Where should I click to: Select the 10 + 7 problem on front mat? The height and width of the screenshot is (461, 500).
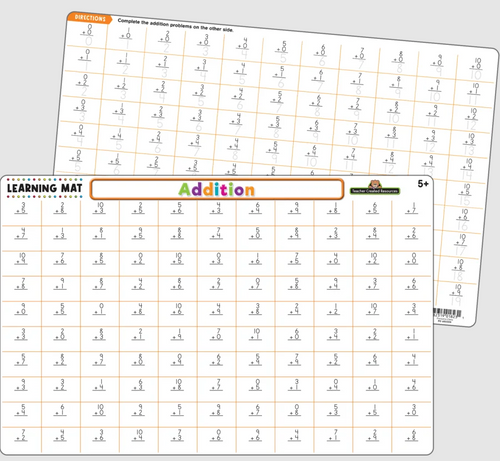(x=373, y=309)
